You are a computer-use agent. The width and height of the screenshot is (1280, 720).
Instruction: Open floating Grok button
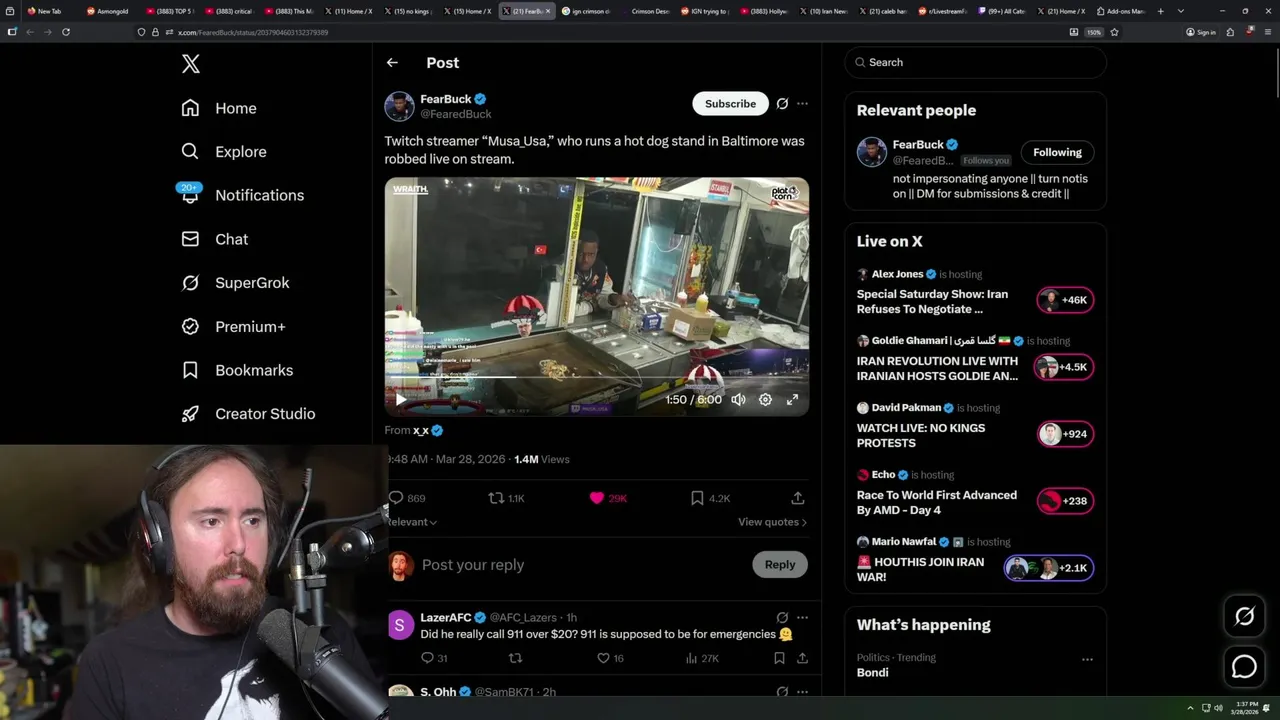tap(1244, 617)
